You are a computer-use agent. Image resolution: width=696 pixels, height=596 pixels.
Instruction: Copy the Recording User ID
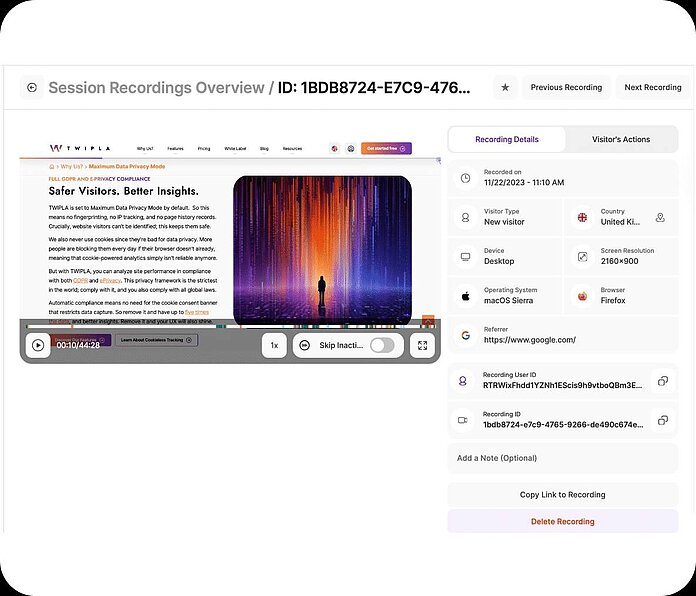click(661, 381)
